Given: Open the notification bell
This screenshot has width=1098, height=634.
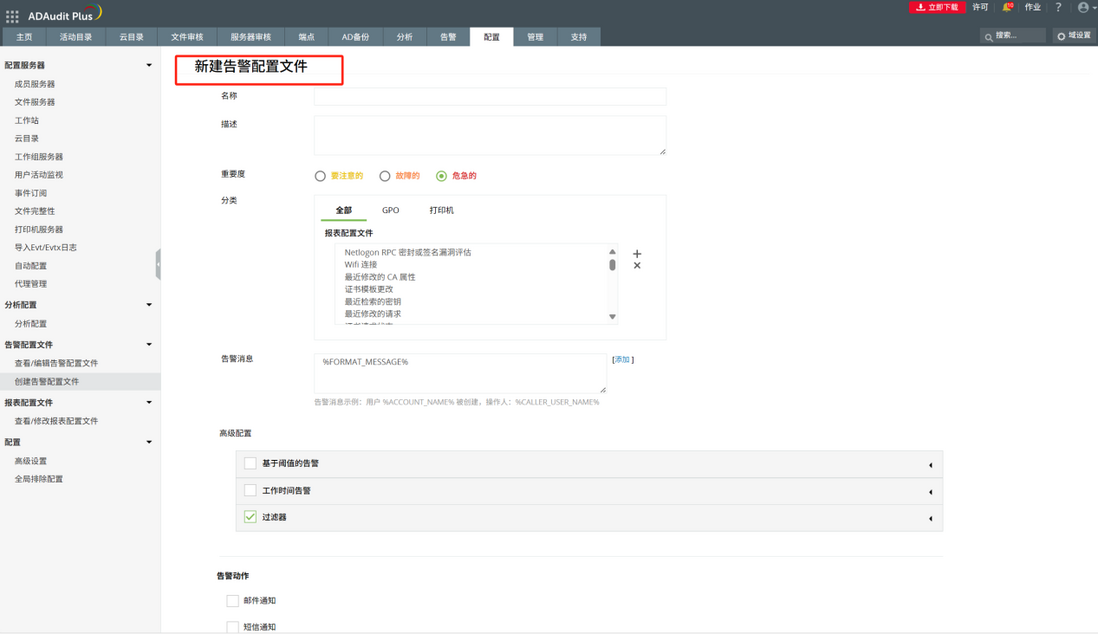Looking at the screenshot, I should pos(1007,7).
